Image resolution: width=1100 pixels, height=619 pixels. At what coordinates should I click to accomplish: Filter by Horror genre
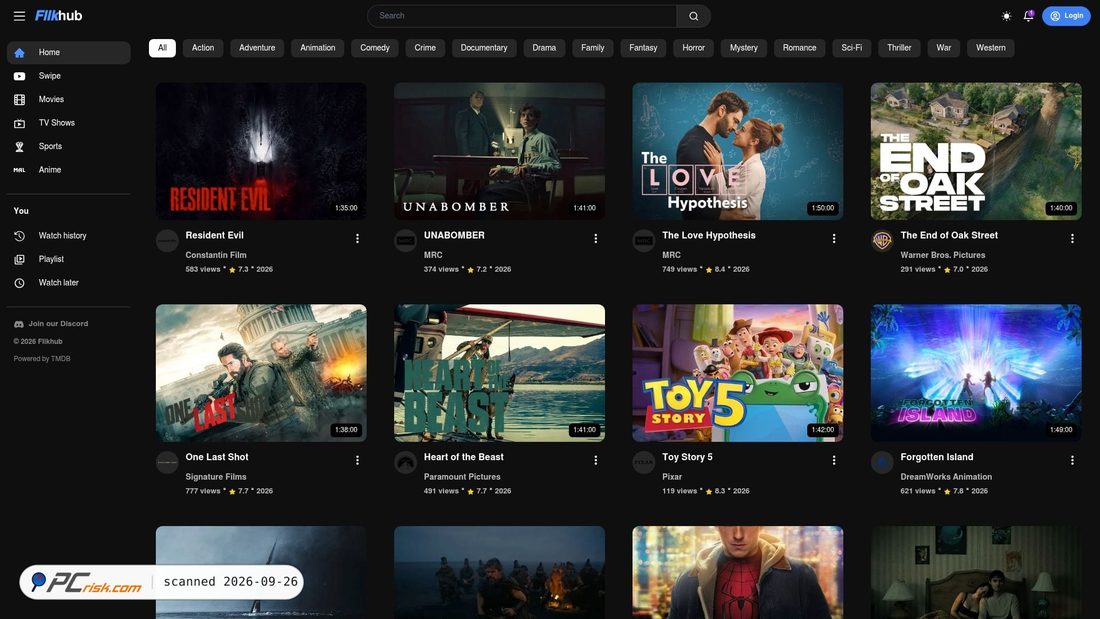click(x=693, y=48)
